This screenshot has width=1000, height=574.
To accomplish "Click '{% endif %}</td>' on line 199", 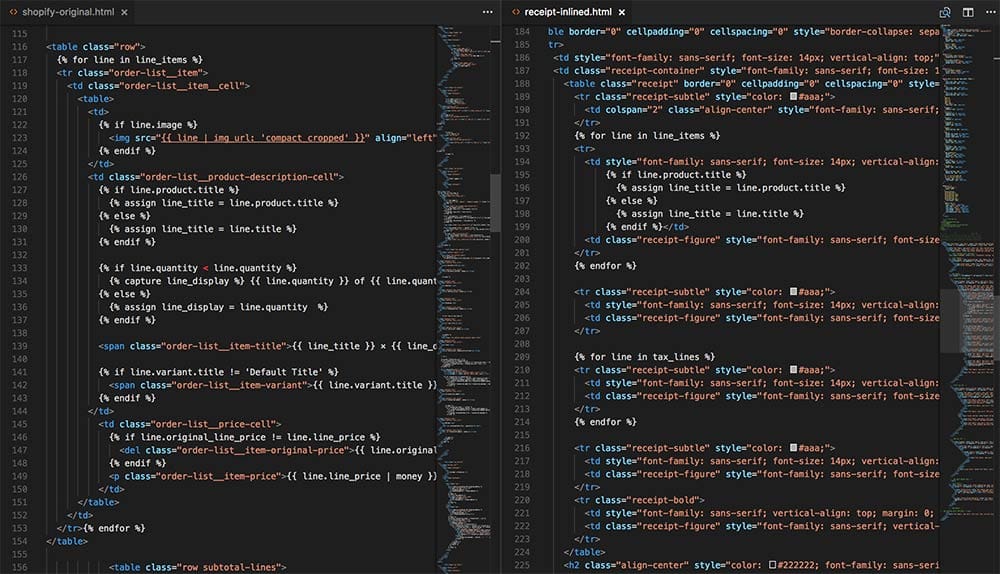I will [647, 226].
